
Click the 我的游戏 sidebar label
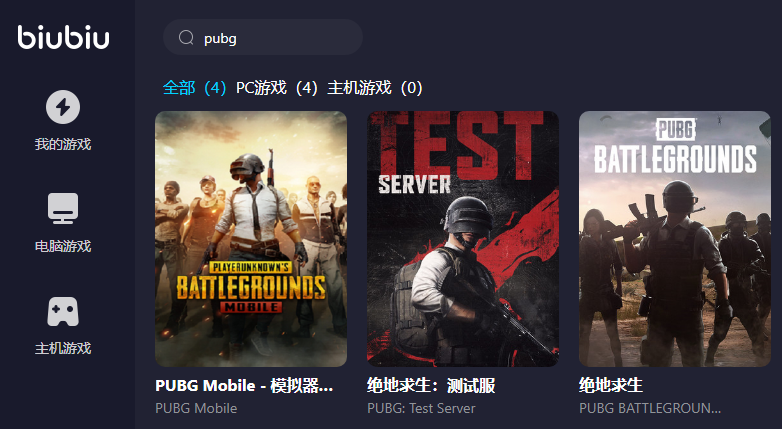tap(63, 144)
